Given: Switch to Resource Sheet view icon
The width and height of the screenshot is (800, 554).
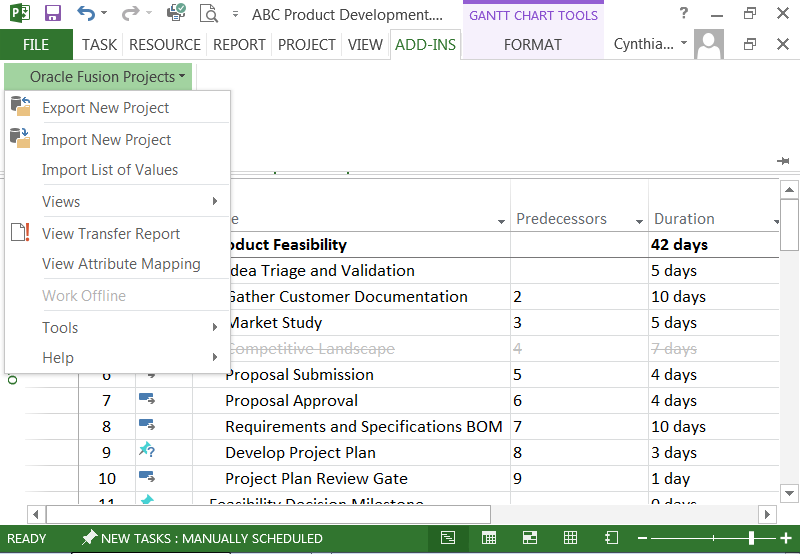Looking at the screenshot, I should point(569,538).
